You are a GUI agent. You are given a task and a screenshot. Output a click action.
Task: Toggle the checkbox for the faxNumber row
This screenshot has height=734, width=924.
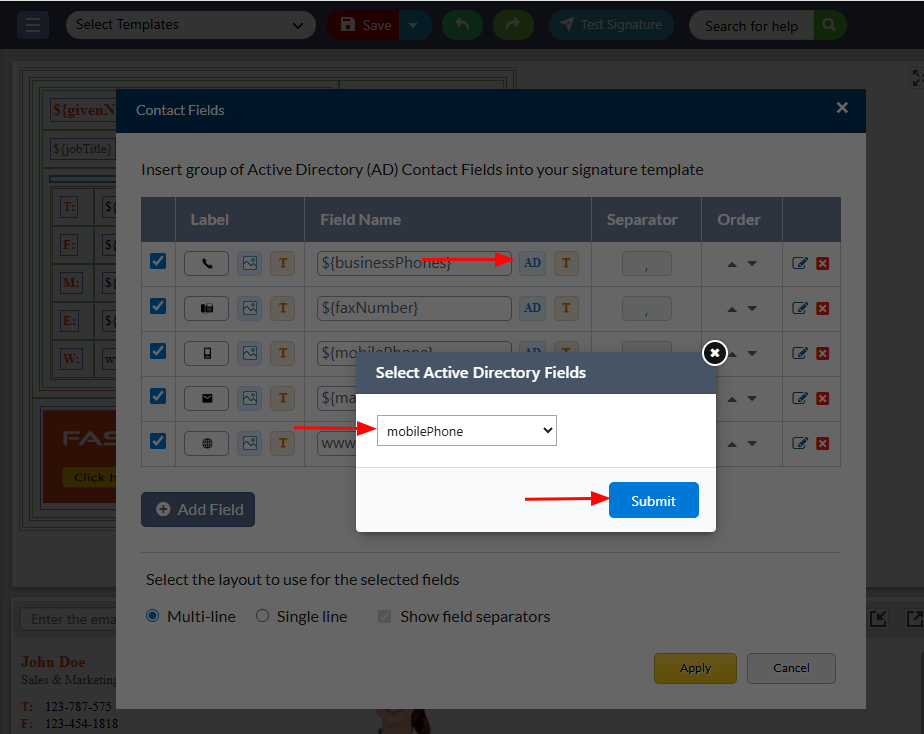pos(158,306)
